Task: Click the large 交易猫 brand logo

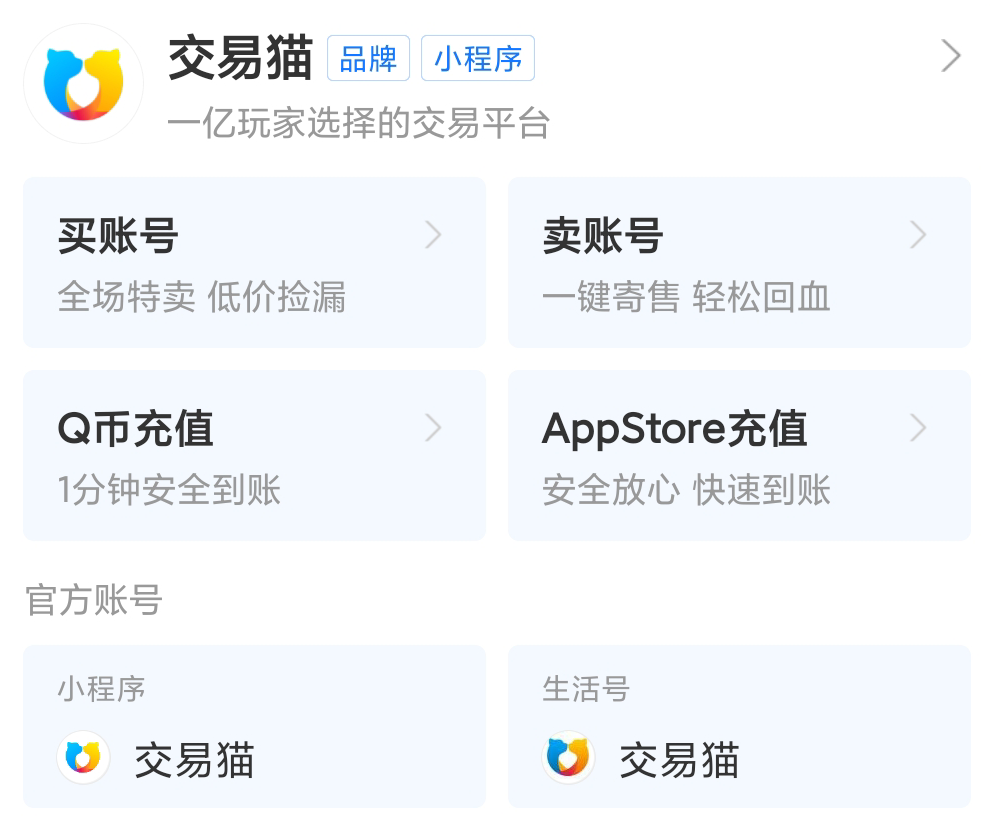Action: [x=83, y=83]
